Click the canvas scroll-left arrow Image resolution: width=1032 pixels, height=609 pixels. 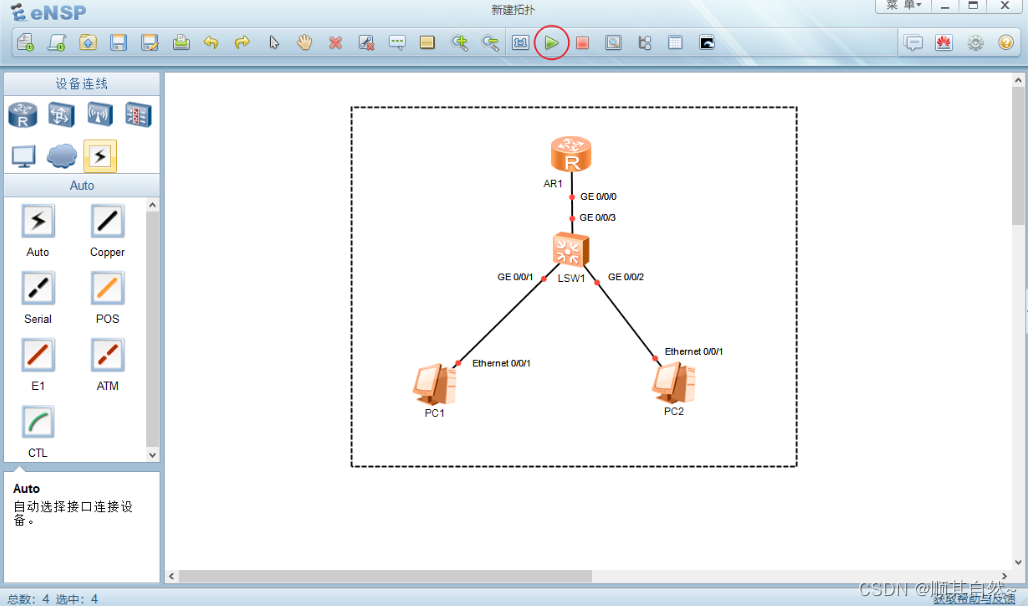(172, 576)
